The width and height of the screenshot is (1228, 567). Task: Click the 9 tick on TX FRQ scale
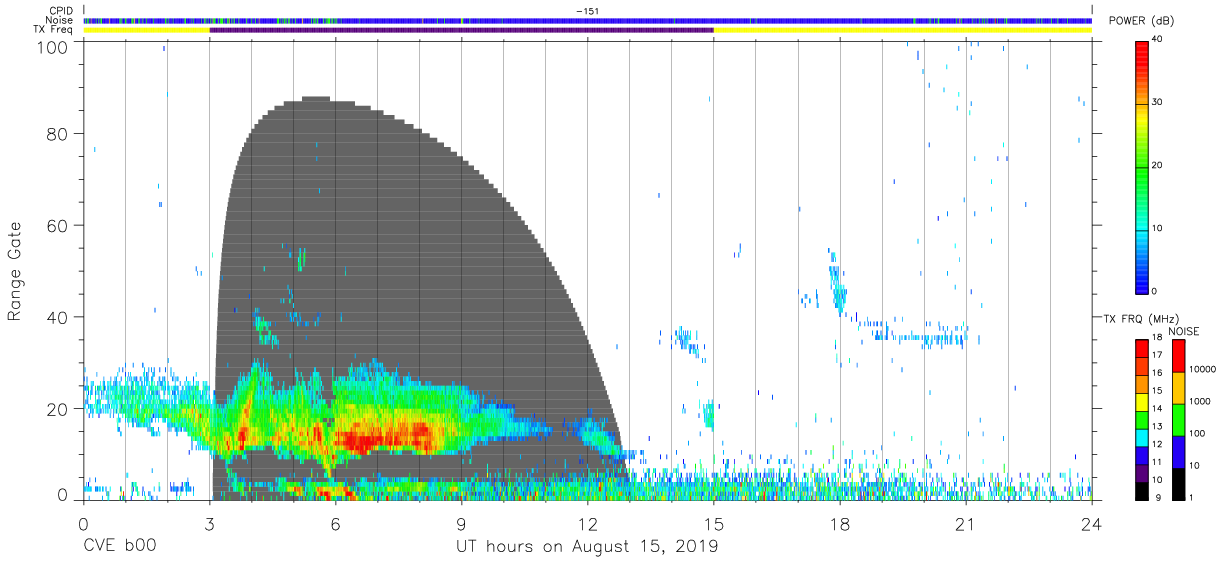(1158, 497)
